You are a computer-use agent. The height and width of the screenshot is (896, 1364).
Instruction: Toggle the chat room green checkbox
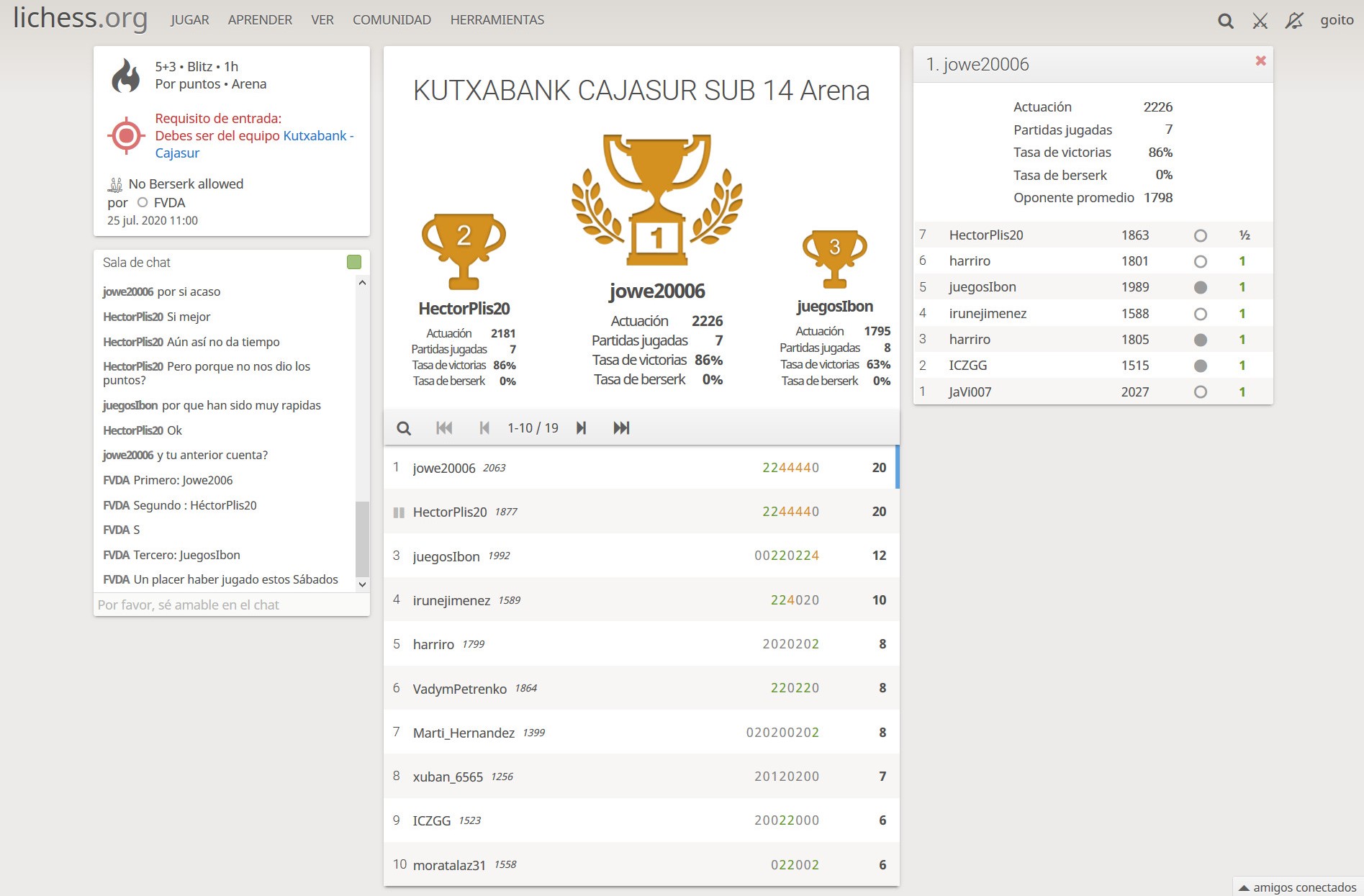tap(354, 262)
